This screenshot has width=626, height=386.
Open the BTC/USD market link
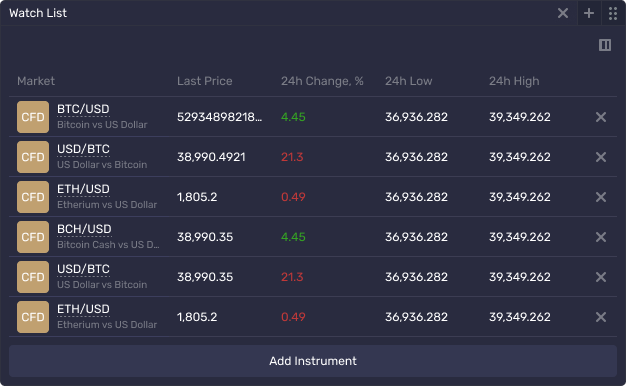(83, 109)
